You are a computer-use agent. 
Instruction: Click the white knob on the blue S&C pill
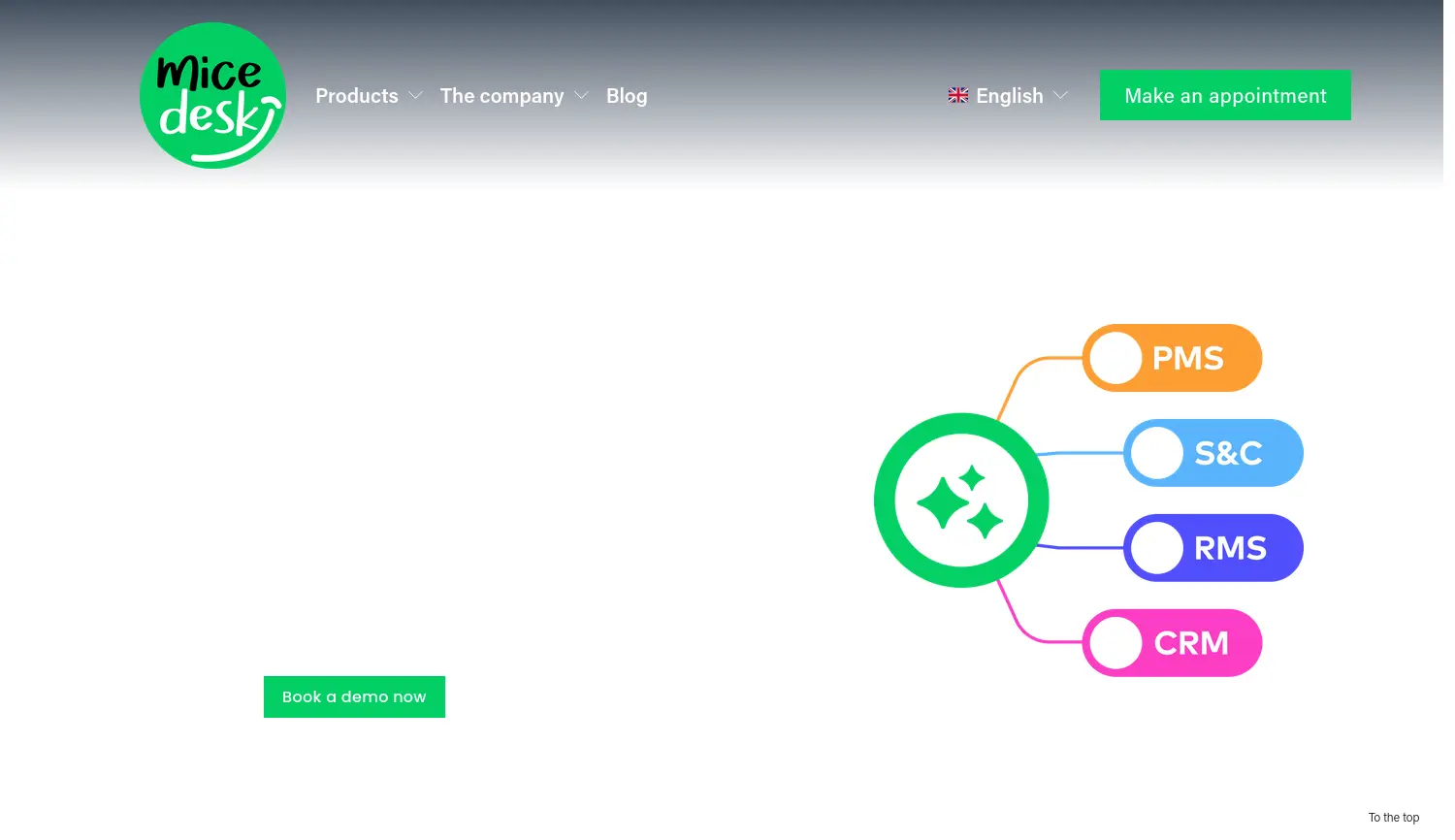coord(1156,453)
